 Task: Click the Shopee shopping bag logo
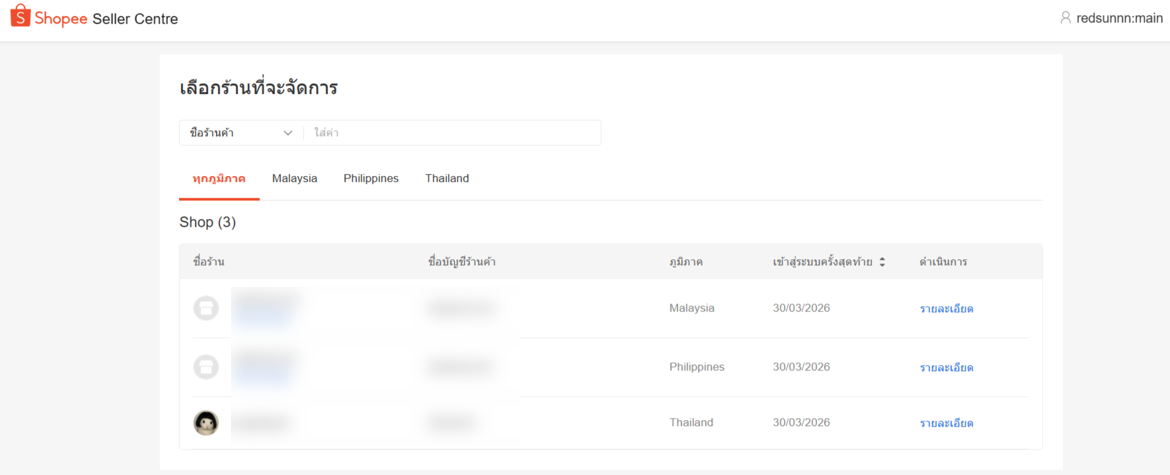coord(20,18)
